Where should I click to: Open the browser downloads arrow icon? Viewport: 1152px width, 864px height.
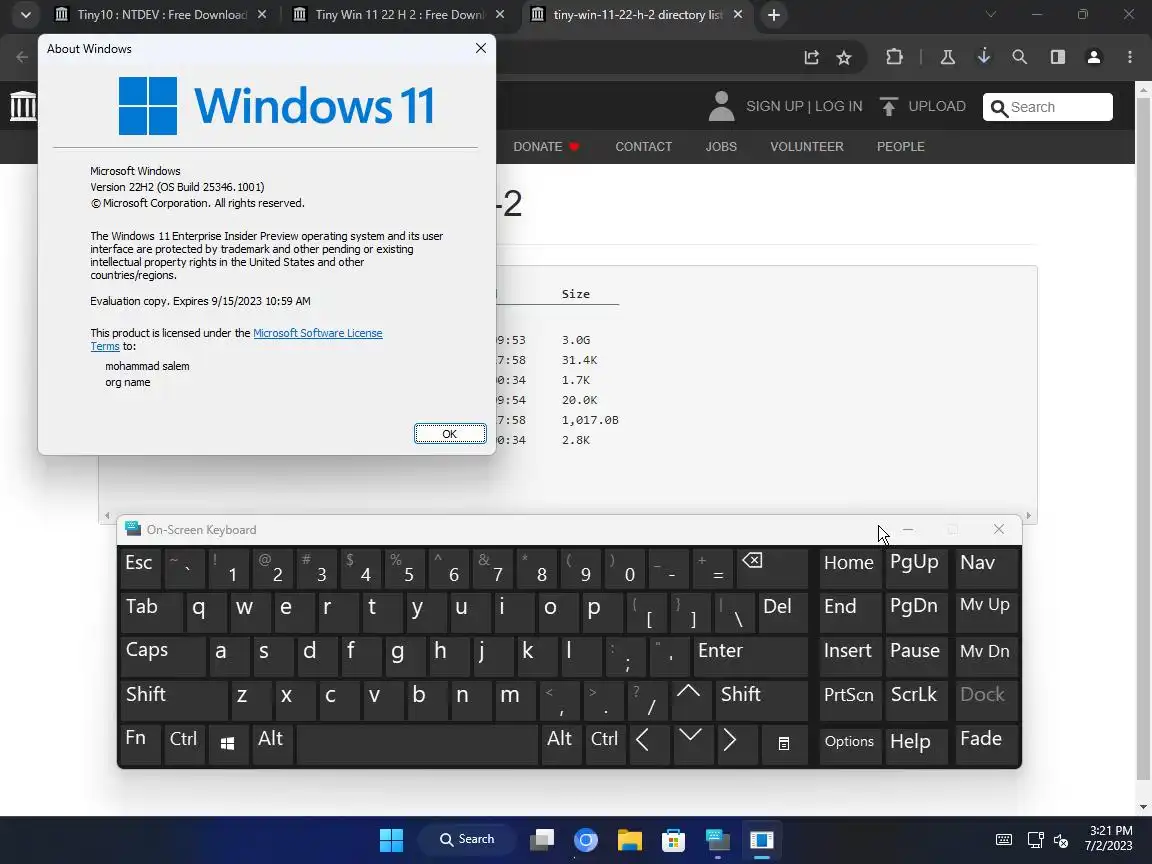pos(984,57)
